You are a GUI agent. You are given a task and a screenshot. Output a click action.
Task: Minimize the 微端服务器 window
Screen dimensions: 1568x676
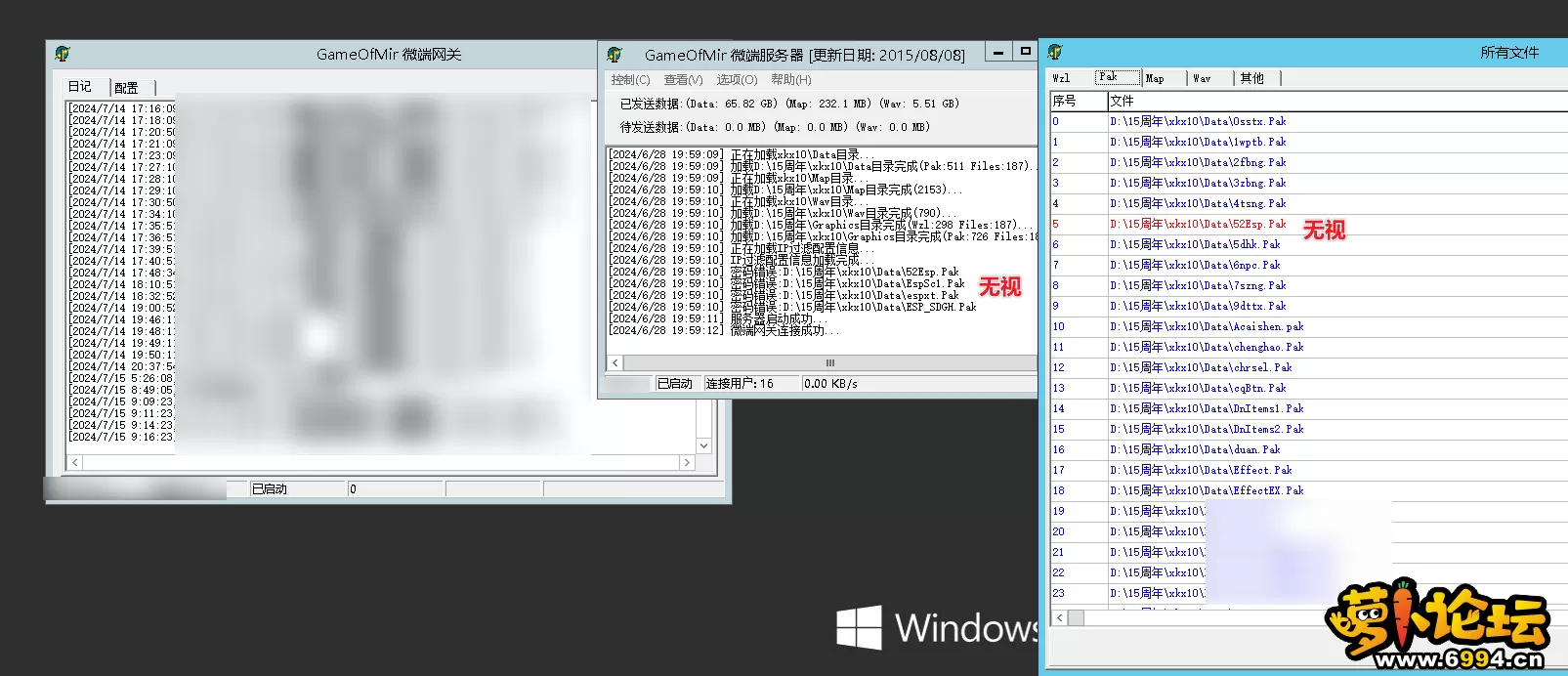pyautogui.click(x=997, y=52)
